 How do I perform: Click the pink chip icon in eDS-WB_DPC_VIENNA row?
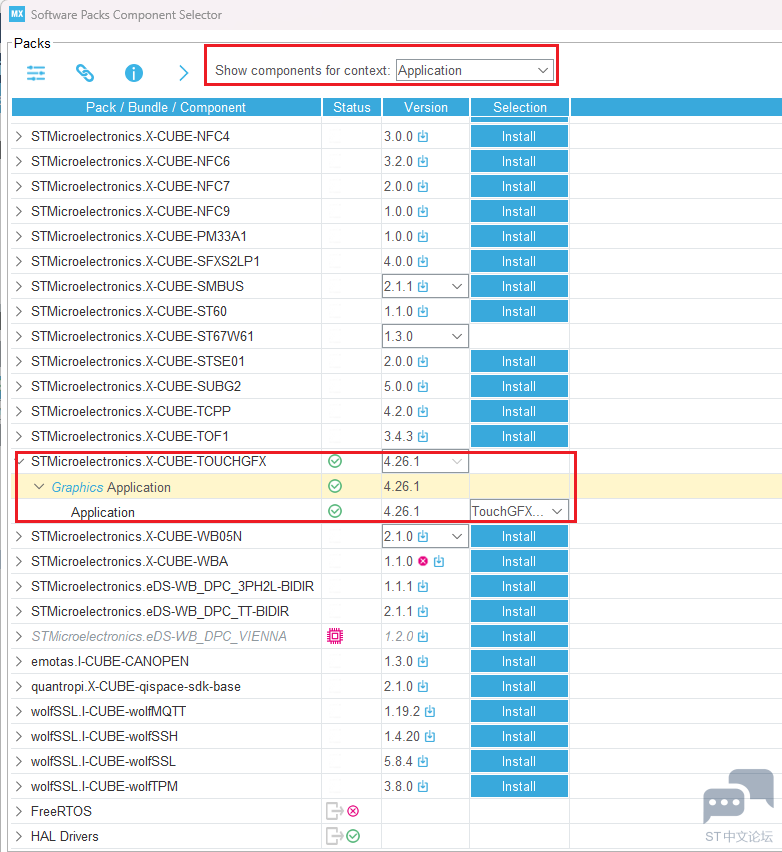335,636
